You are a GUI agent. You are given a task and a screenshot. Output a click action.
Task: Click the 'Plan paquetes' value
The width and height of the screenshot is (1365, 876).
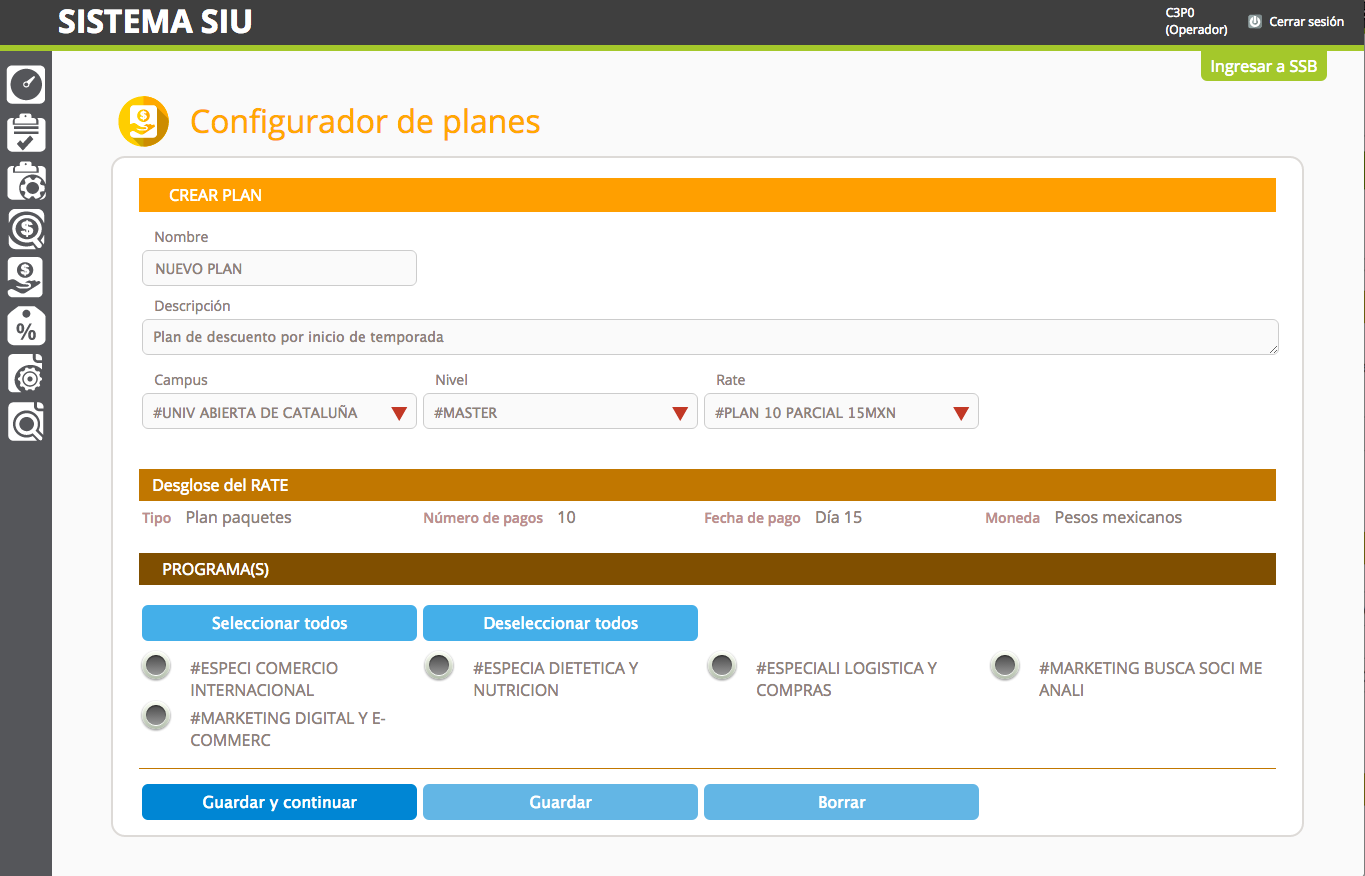[239, 518]
